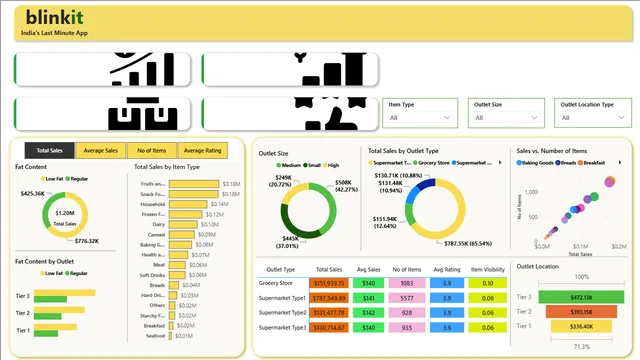The image size is (640, 360).
Task: Click the Tier 1 yellow funnel bar $336.40K
Action: (581, 327)
